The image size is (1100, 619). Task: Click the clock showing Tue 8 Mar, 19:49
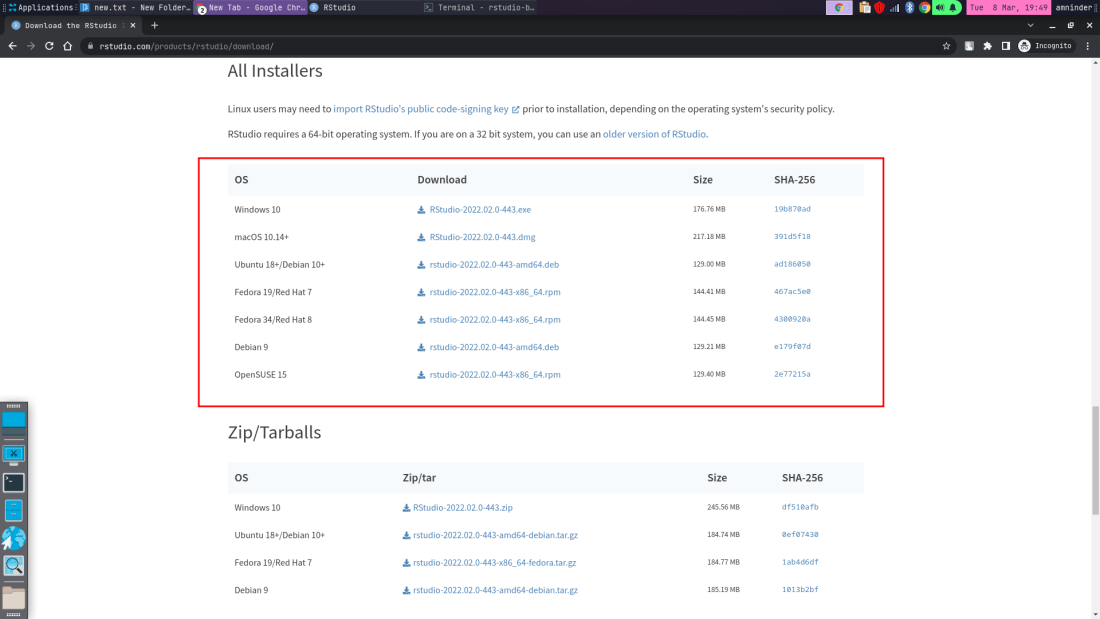tap(1009, 8)
